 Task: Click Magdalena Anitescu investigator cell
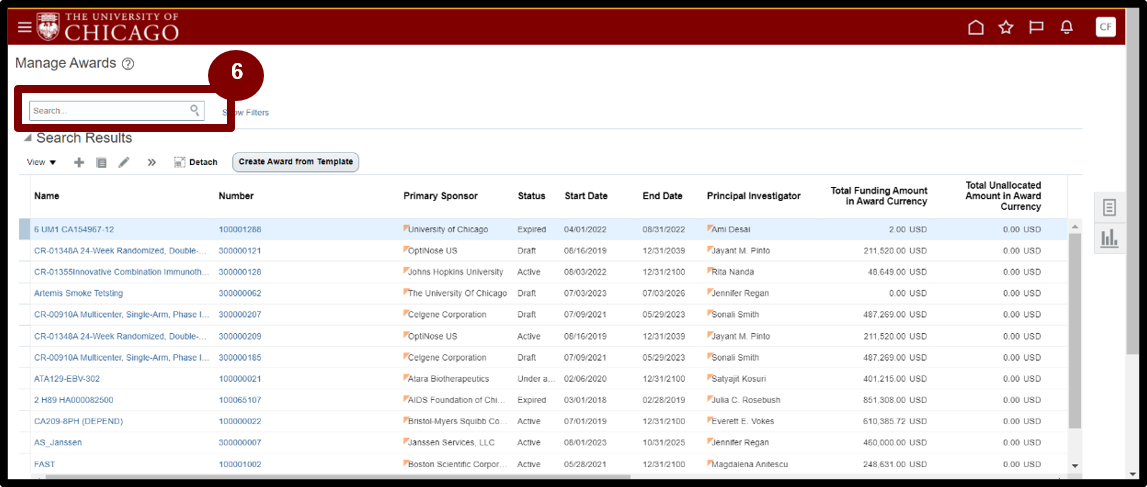748,464
